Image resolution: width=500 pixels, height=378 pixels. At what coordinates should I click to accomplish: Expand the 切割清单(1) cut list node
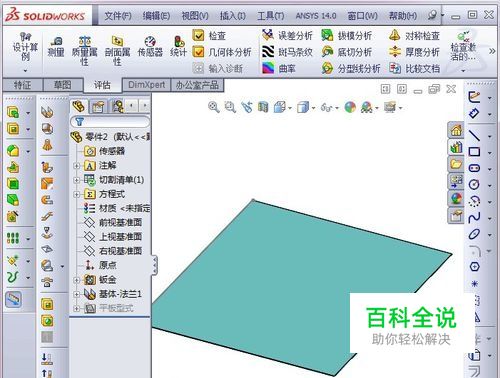(x=77, y=180)
